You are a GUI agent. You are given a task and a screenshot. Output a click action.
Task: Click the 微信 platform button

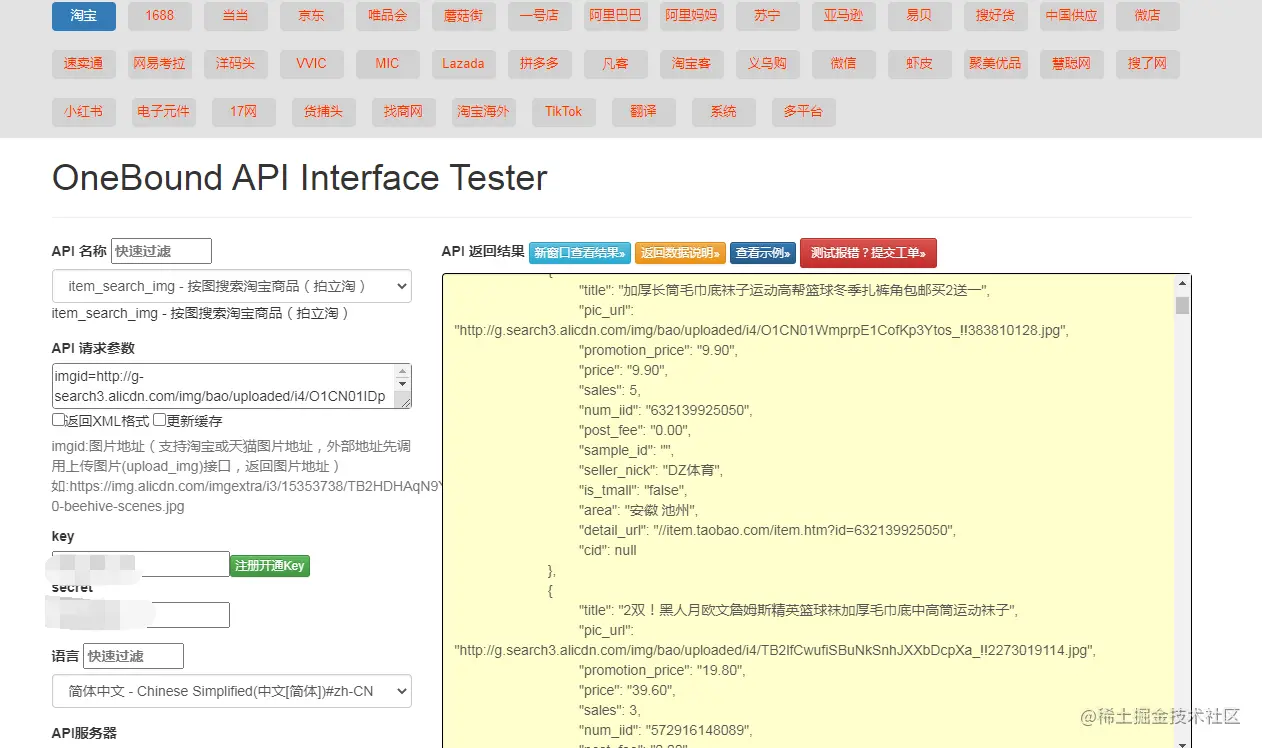pos(843,64)
